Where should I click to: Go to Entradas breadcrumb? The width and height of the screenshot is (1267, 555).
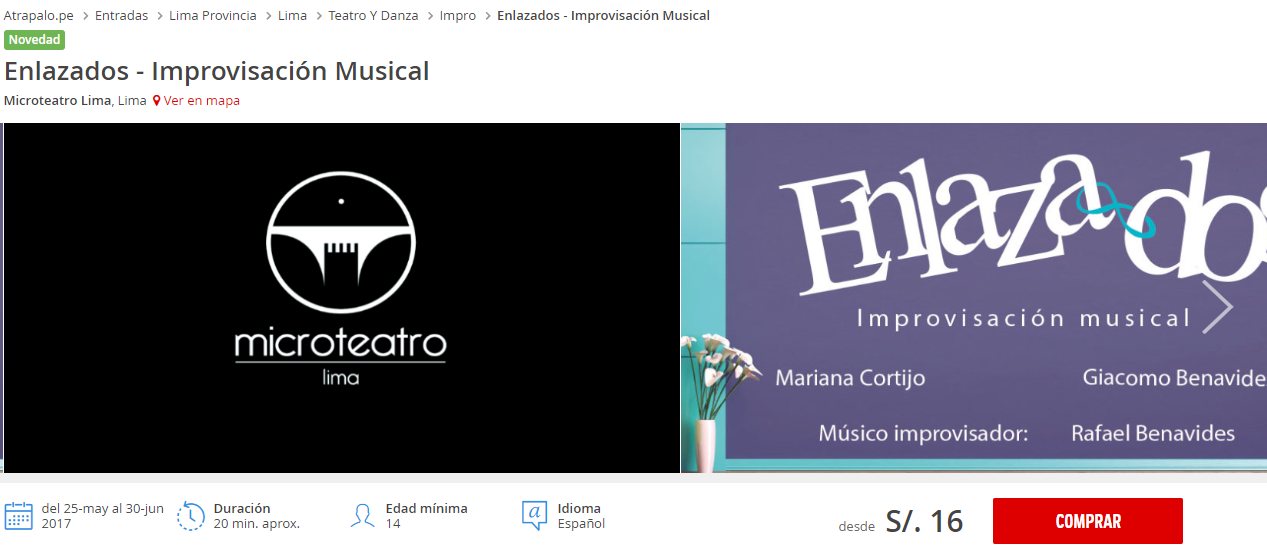(121, 15)
